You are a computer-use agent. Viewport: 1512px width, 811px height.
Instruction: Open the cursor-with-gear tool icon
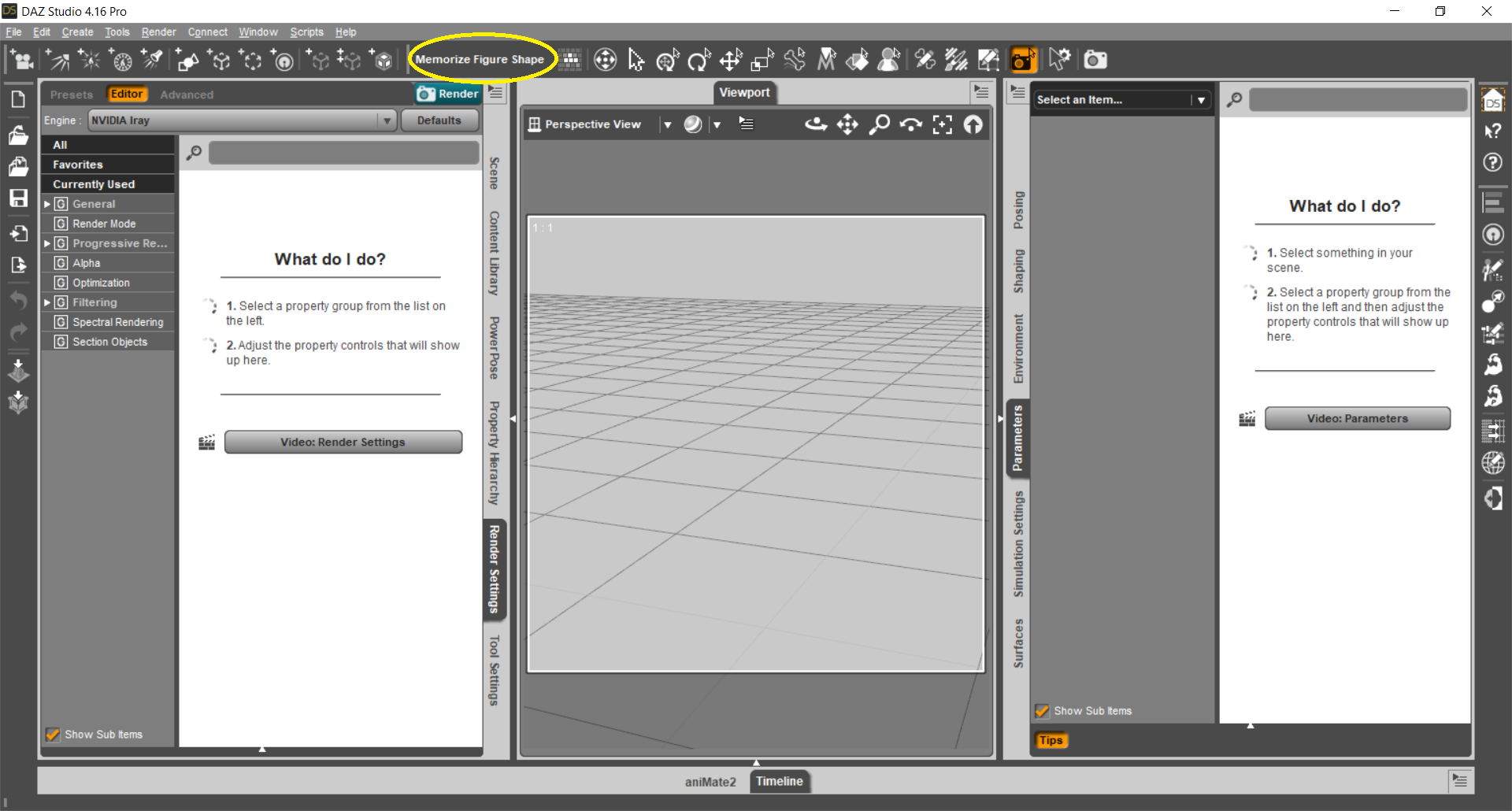pyautogui.click(x=1059, y=60)
